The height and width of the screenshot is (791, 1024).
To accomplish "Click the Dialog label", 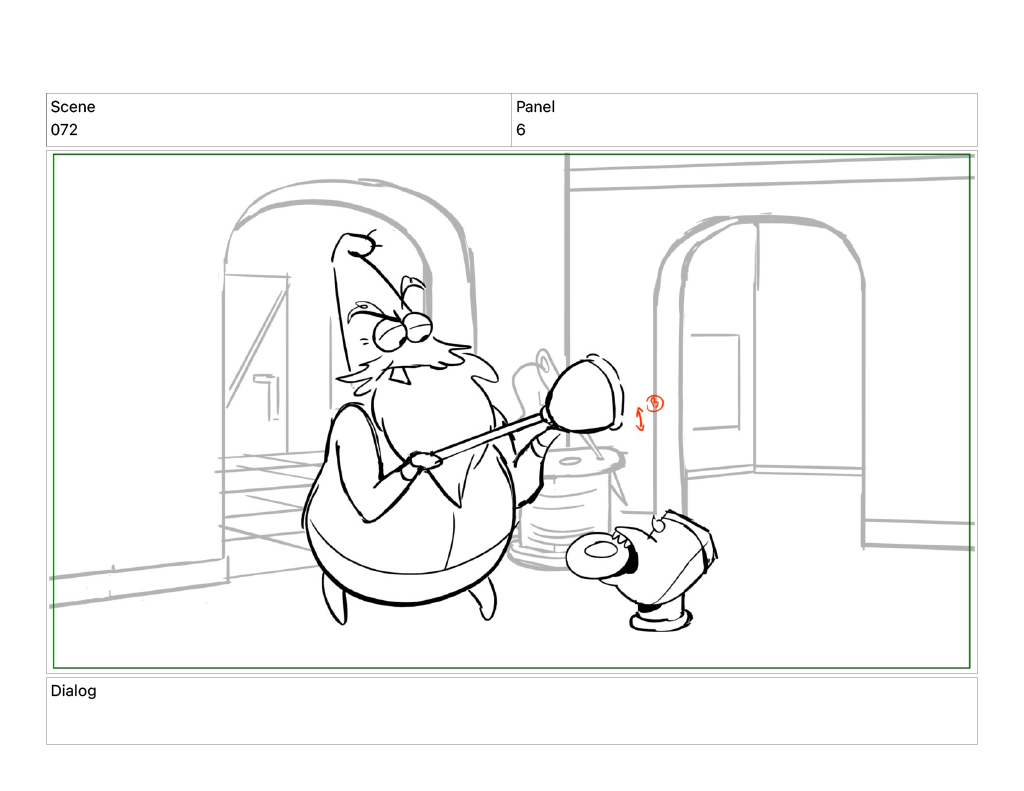I will pos(74,691).
